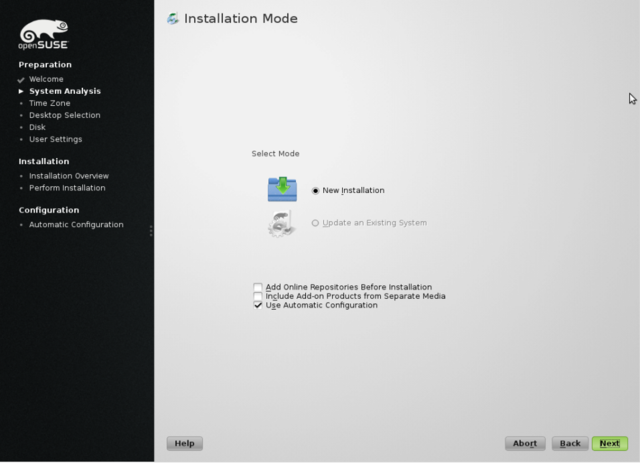Click the System Analysis step

(x=65, y=91)
